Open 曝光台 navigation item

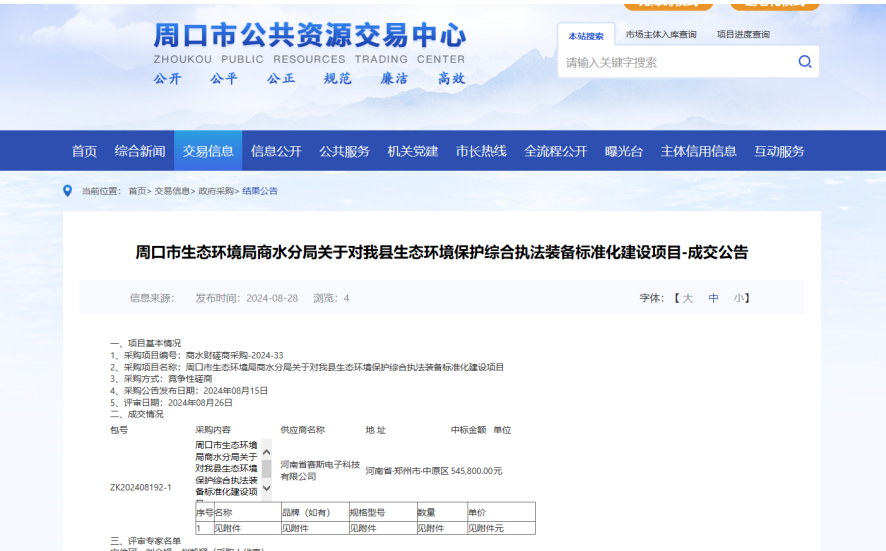pyautogui.click(x=624, y=151)
